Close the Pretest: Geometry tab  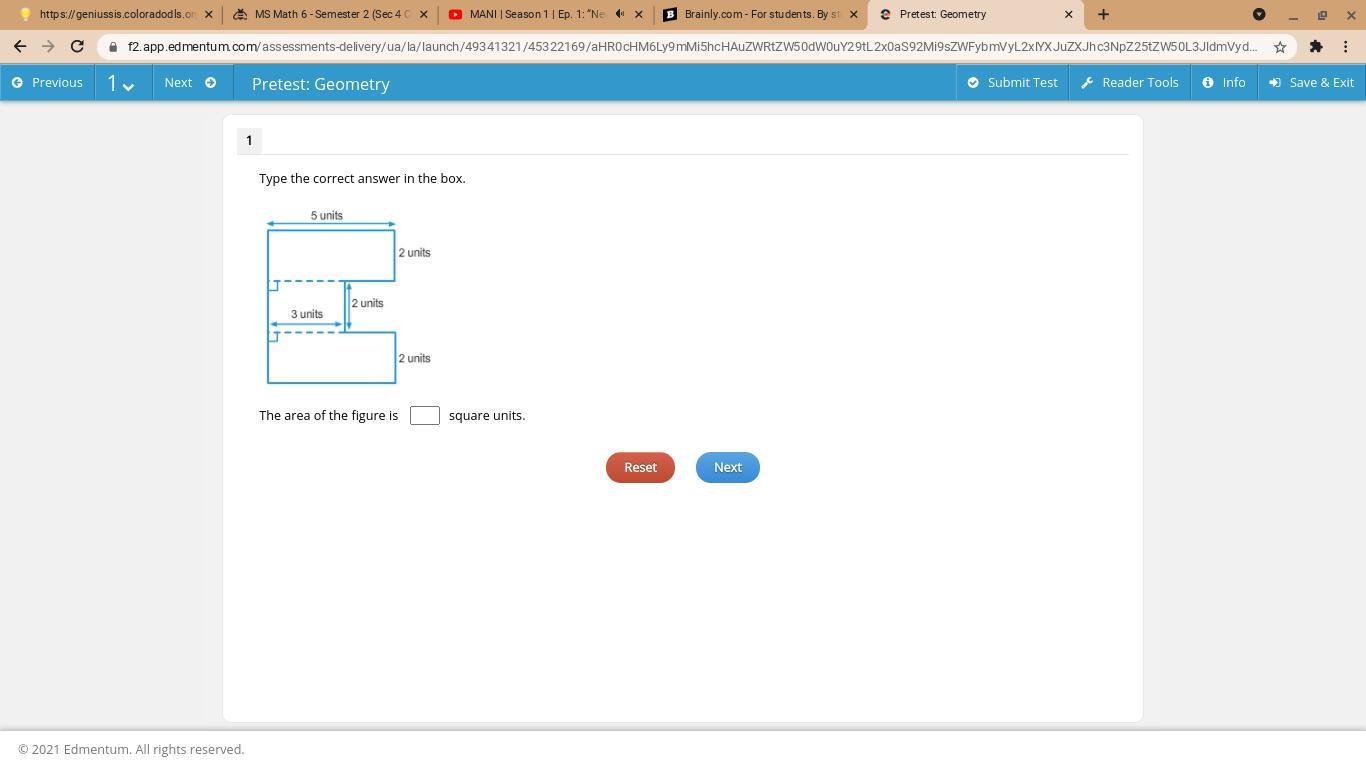click(1068, 14)
